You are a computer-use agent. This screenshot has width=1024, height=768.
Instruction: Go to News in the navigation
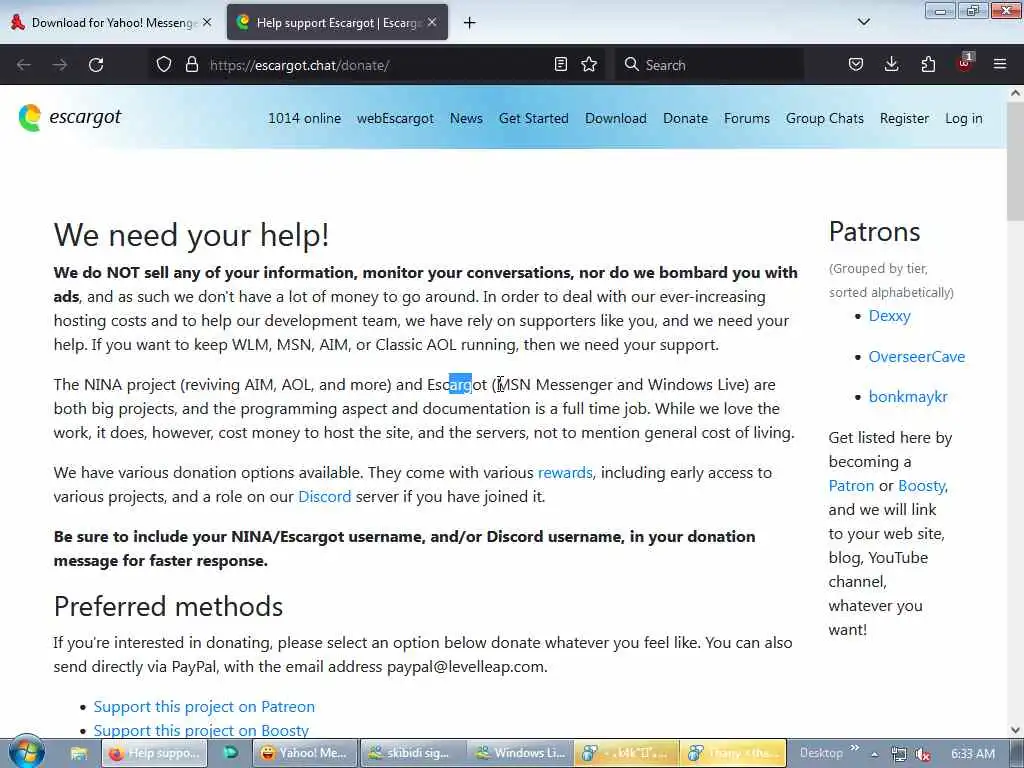(466, 118)
